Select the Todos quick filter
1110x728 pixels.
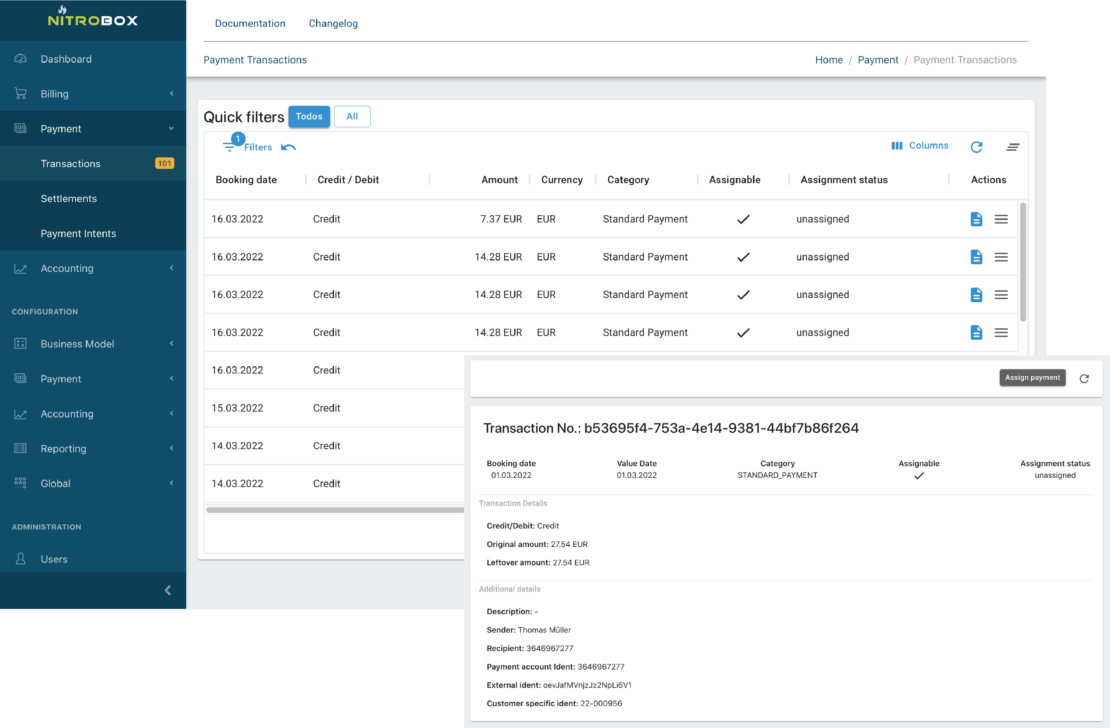pyautogui.click(x=309, y=116)
